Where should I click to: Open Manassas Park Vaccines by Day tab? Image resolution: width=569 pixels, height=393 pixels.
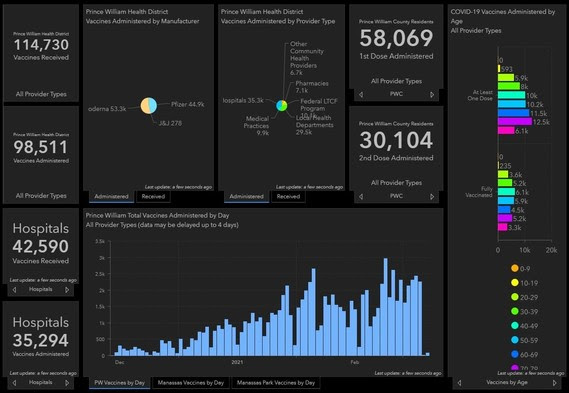(276, 382)
